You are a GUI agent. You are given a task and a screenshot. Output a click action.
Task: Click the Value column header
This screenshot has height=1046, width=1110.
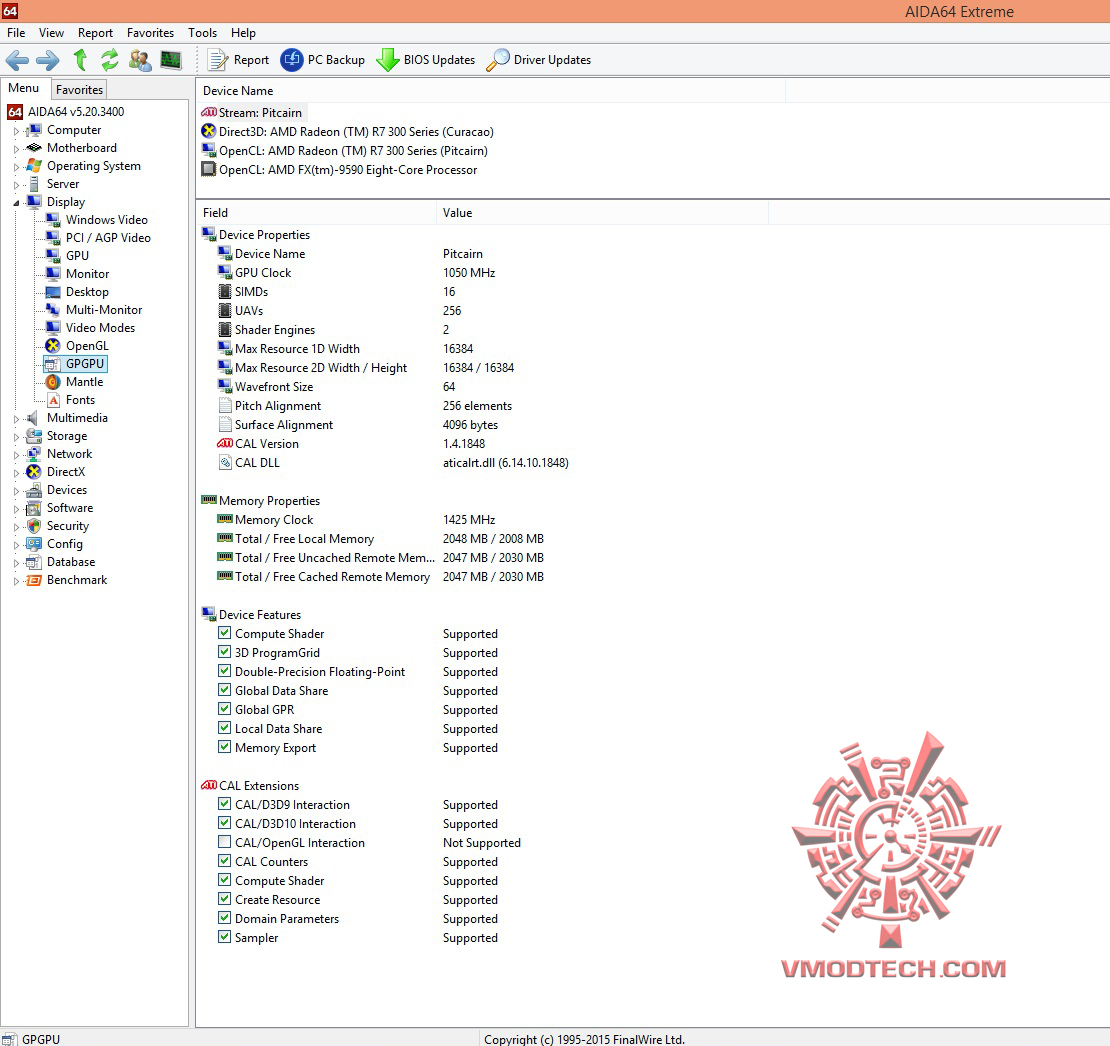pyautogui.click(x=602, y=213)
